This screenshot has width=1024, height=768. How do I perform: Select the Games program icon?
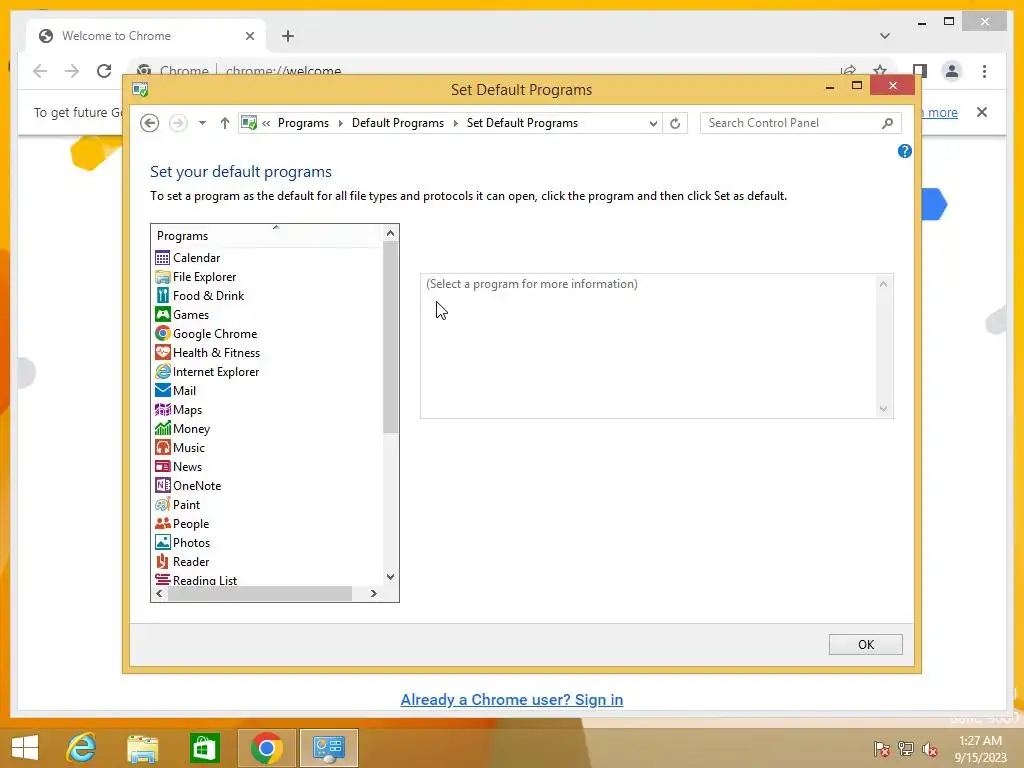coord(163,315)
